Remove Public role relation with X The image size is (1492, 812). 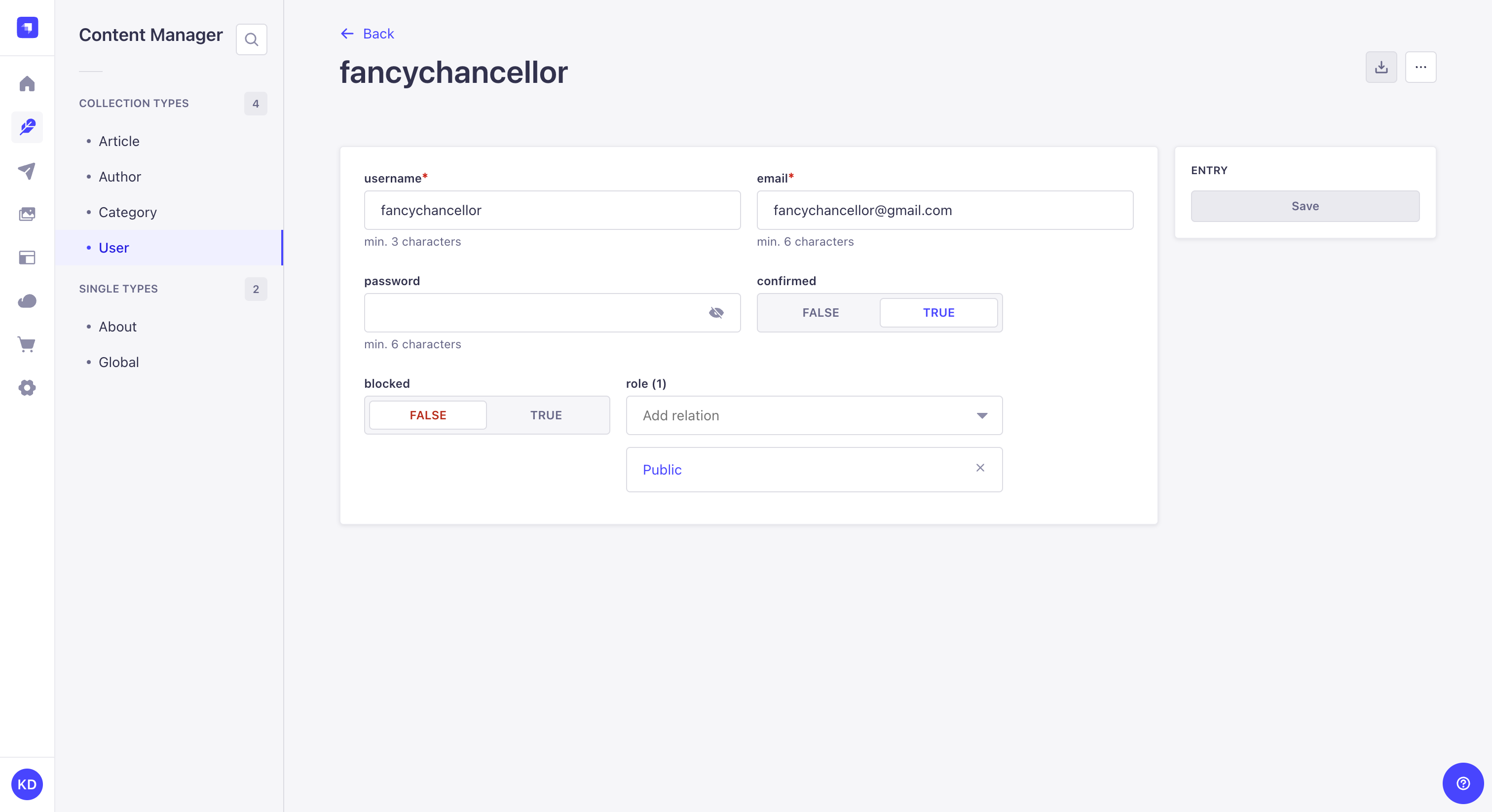(x=980, y=467)
